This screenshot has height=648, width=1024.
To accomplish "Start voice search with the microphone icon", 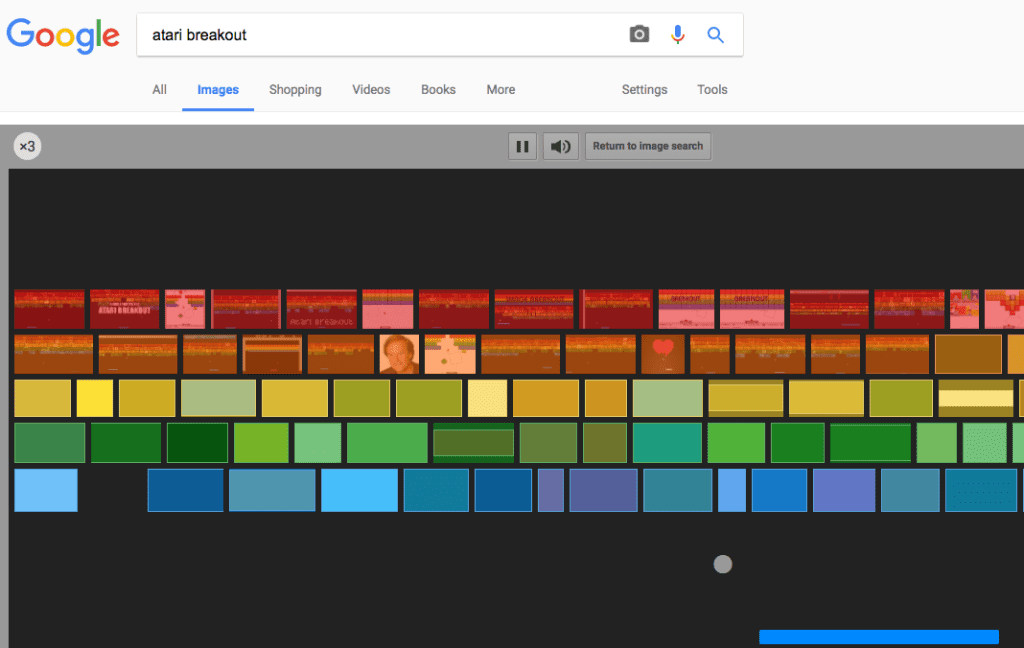I will 677,34.
